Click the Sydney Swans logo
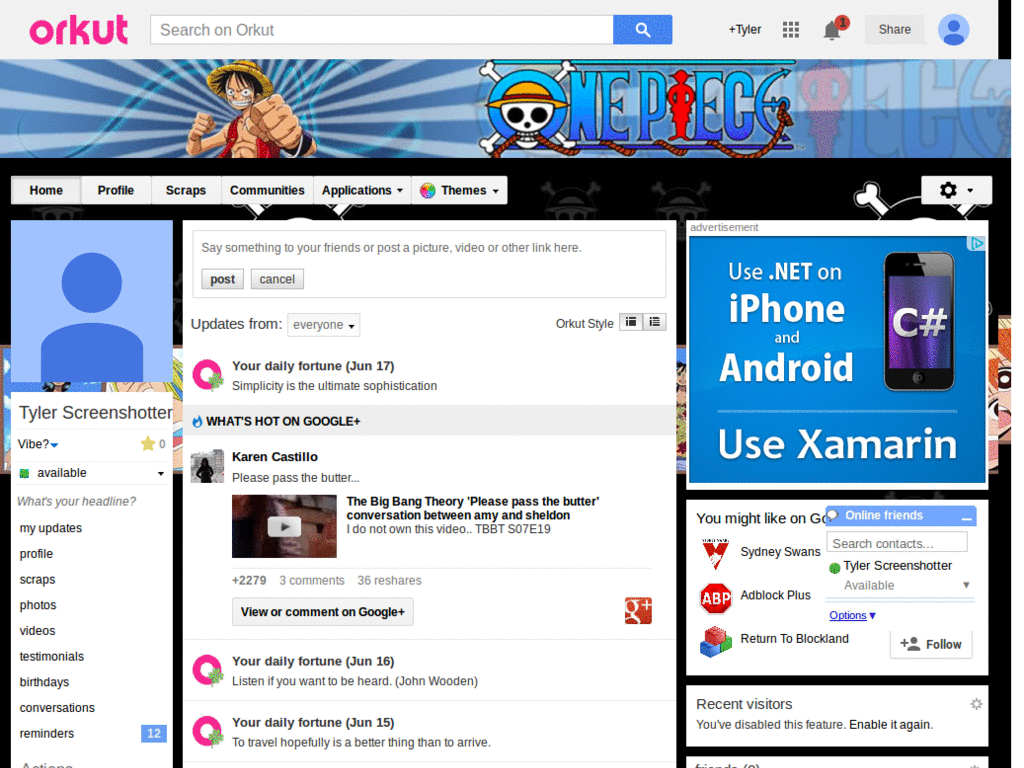This screenshot has height=768, width=1024. point(715,553)
